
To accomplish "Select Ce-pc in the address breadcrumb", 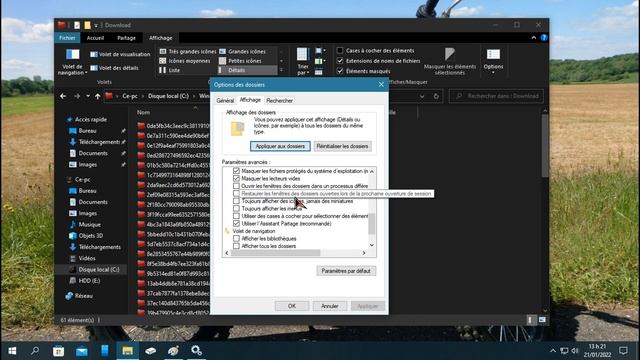I will coord(130,96).
